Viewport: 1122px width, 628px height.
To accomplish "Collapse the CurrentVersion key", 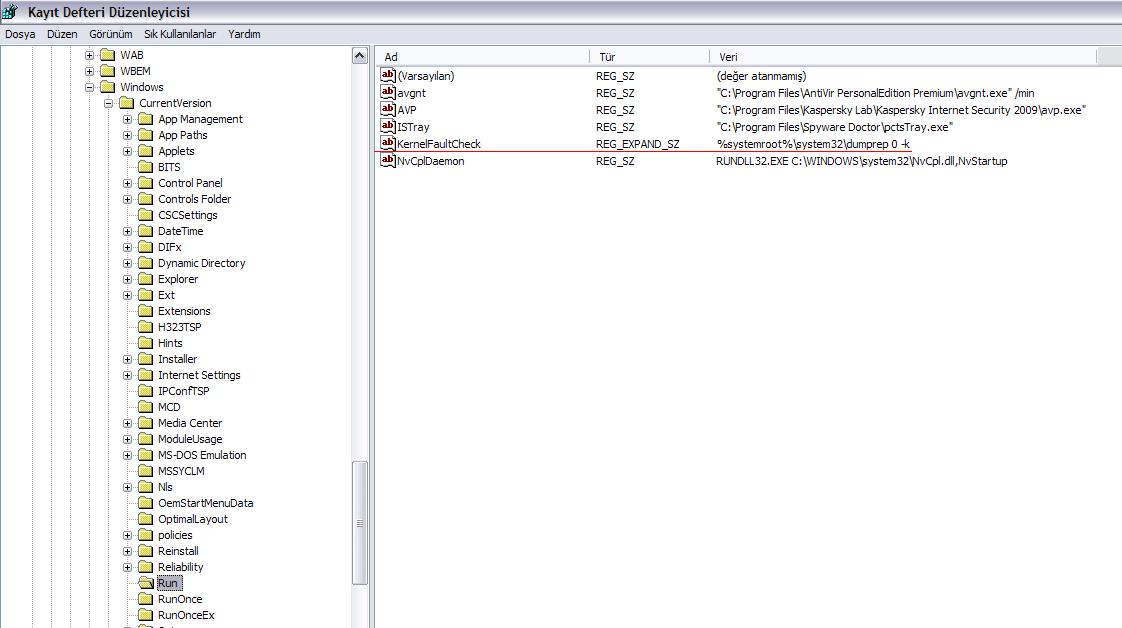I will pos(109,103).
